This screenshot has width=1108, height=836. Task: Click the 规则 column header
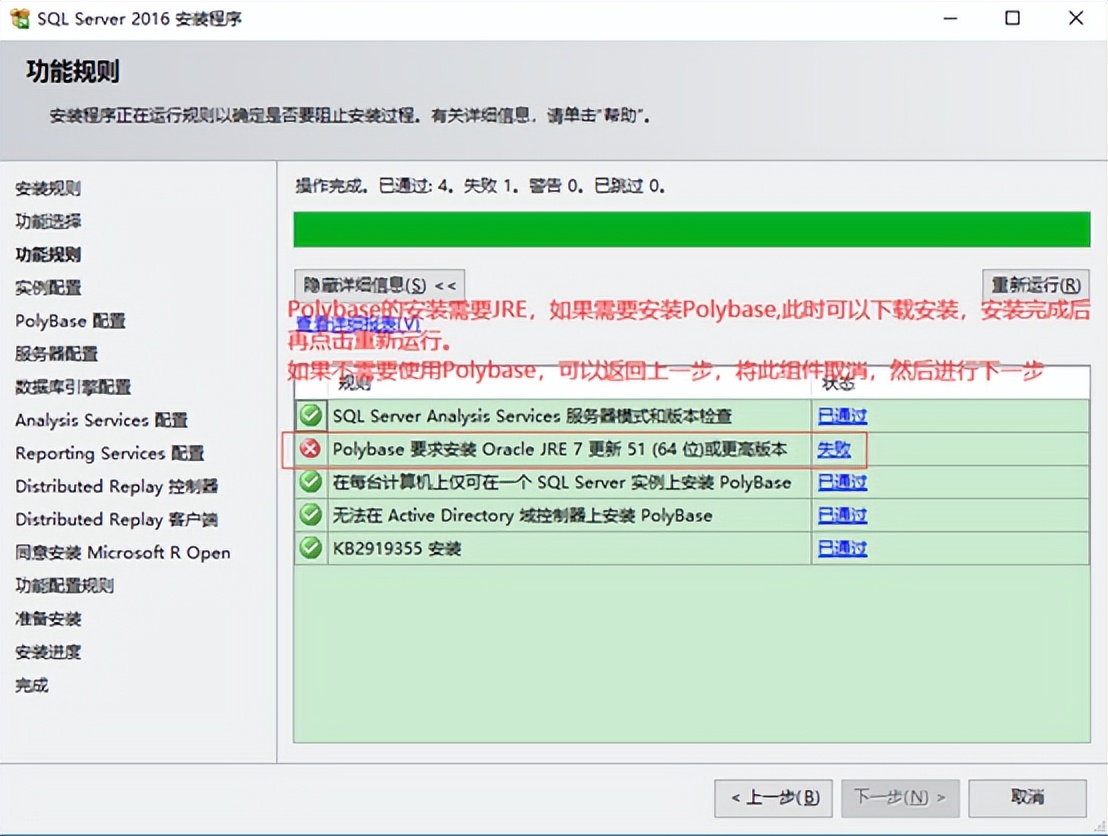[x=570, y=383]
